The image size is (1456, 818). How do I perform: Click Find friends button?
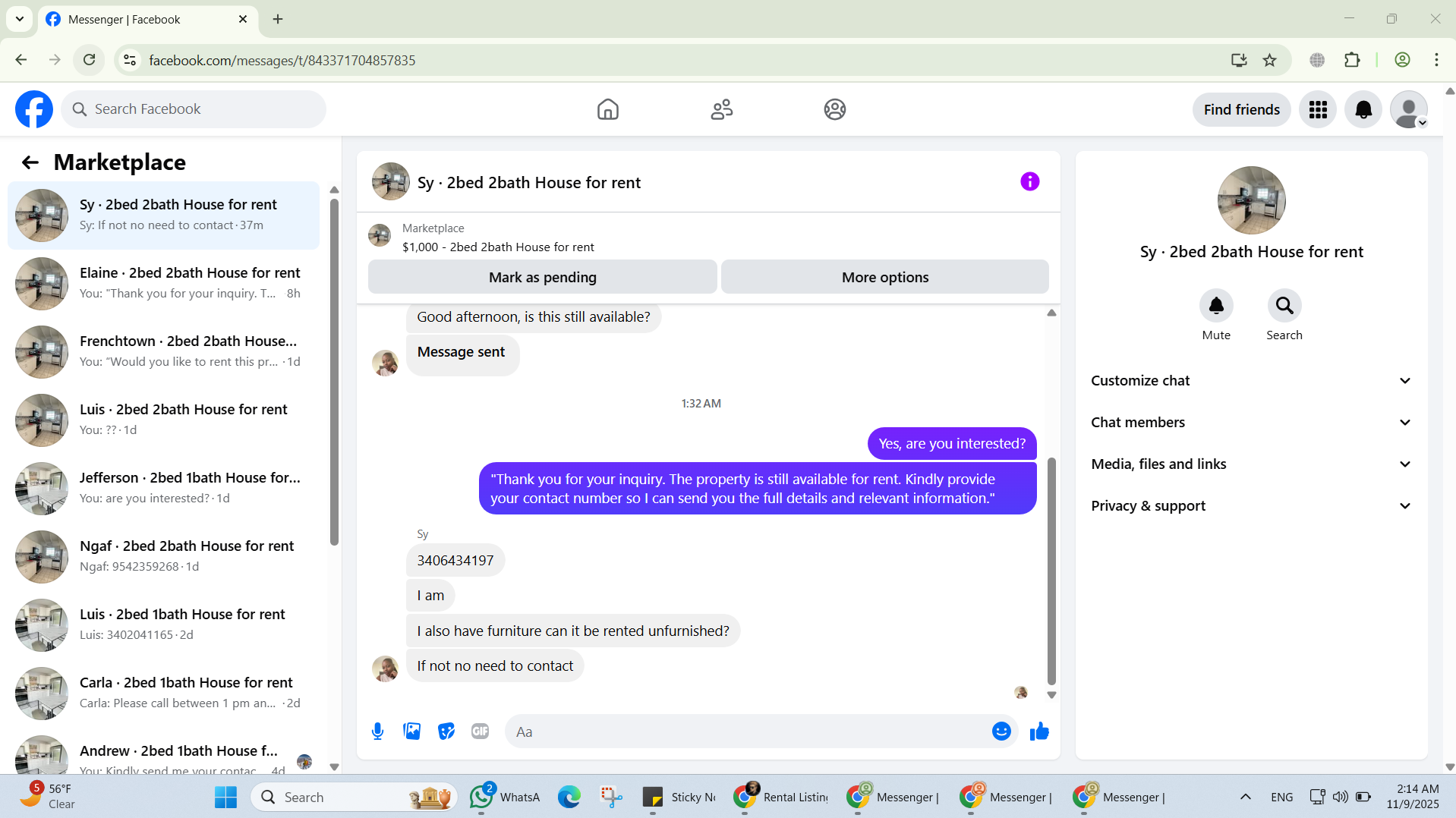pyautogui.click(x=1241, y=110)
